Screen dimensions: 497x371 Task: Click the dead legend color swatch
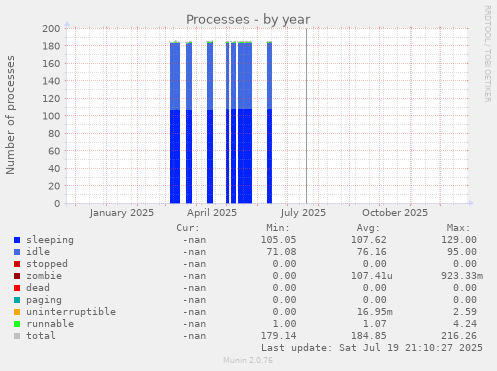tap(17, 288)
